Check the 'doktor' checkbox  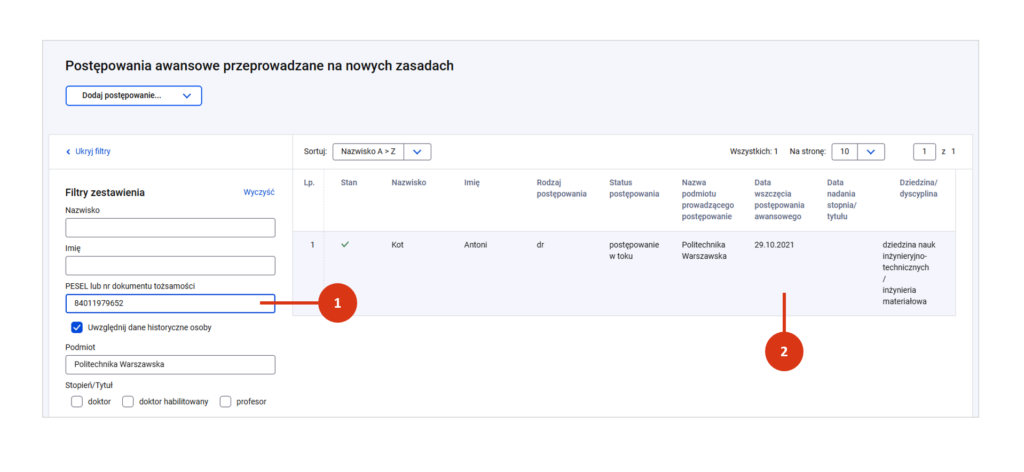pos(77,402)
